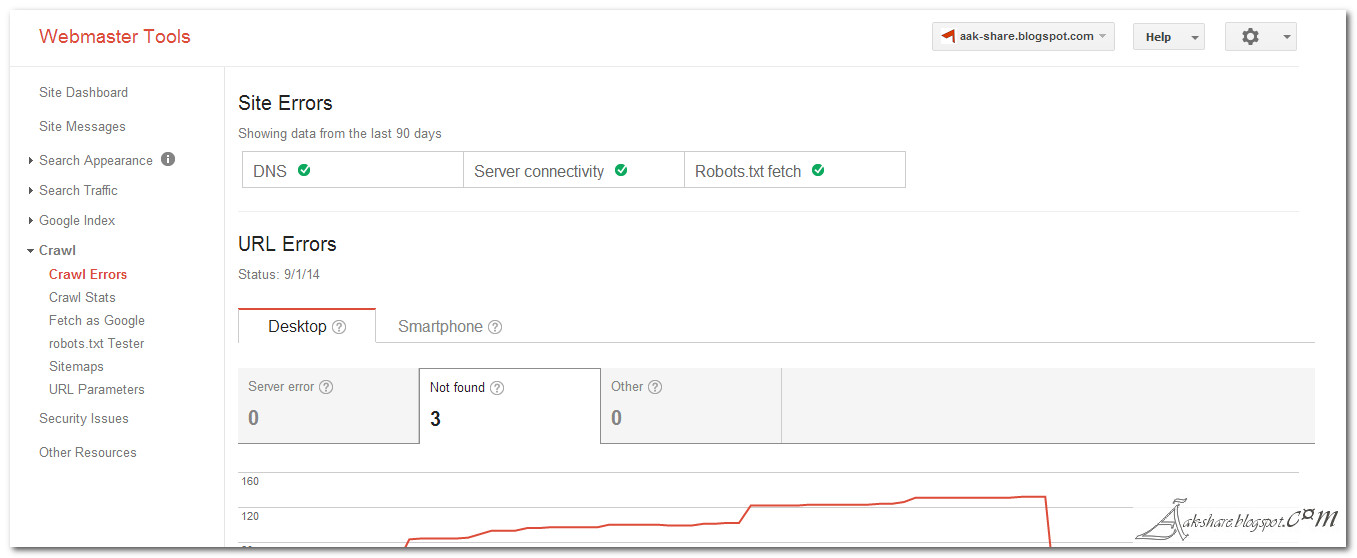Open the Server error help icon
This screenshot has width=1357, height=558.
click(325, 387)
